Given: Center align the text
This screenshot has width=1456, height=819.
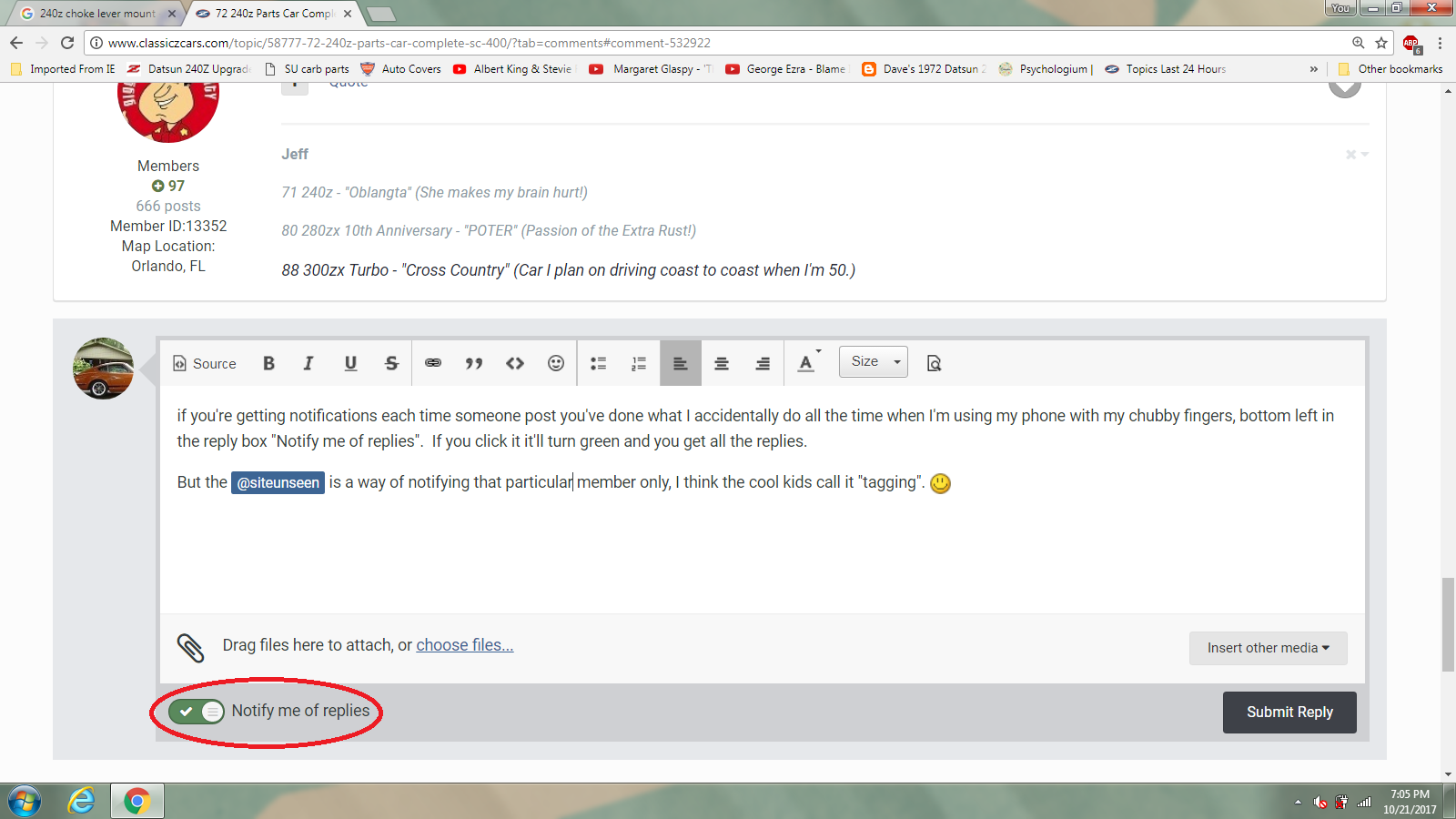Looking at the screenshot, I should coord(722,363).
